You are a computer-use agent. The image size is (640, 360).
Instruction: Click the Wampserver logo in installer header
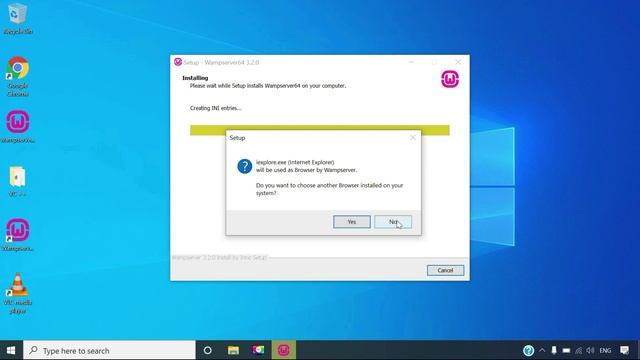click(x=450, y=79)
